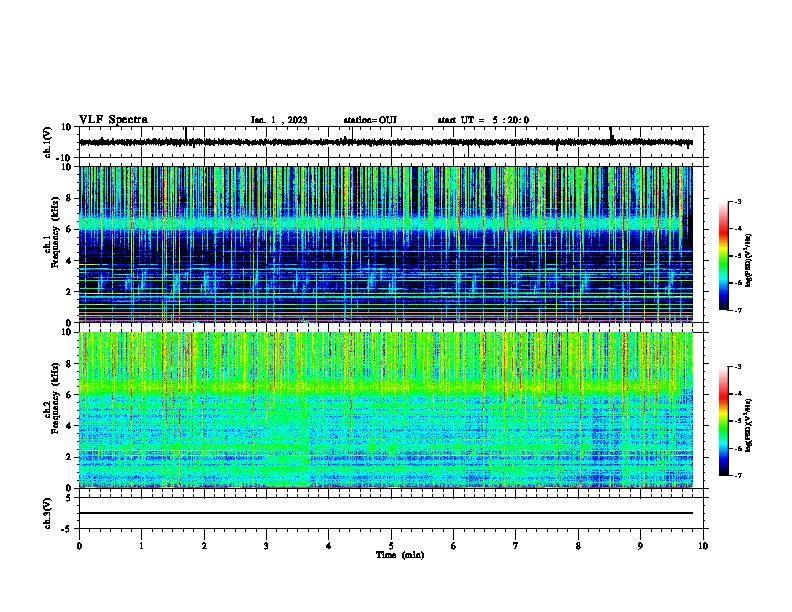Click the "VLF Spectra" title text
792x612 pixels.
click(x=113, y=120)
